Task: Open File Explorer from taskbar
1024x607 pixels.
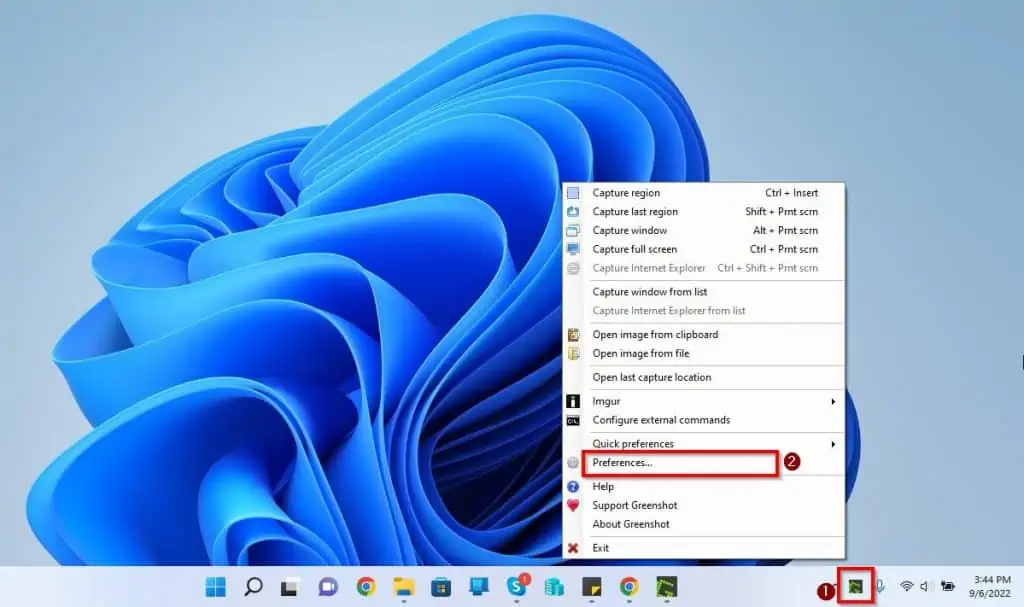Action: tap(404, 586)
